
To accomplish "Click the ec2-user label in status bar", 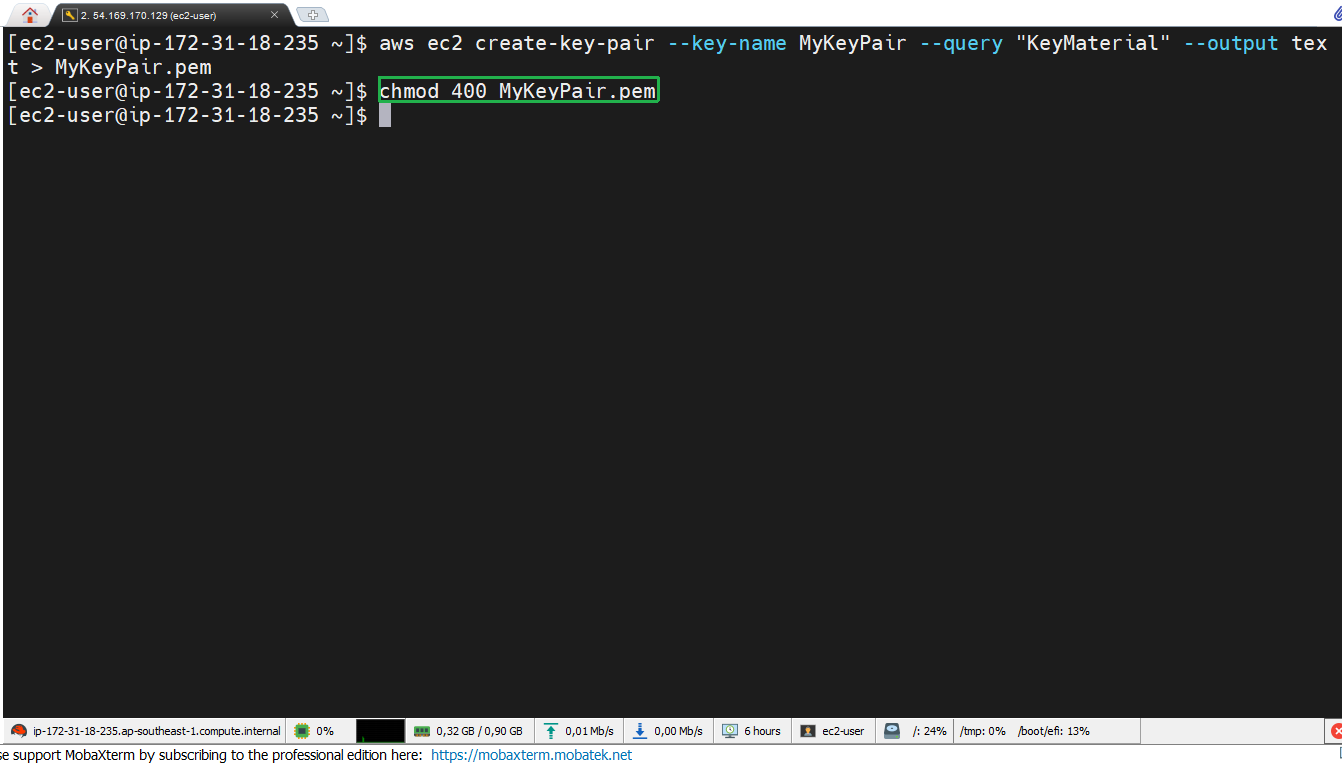I will pyautogui.click(x=843, y=731).
